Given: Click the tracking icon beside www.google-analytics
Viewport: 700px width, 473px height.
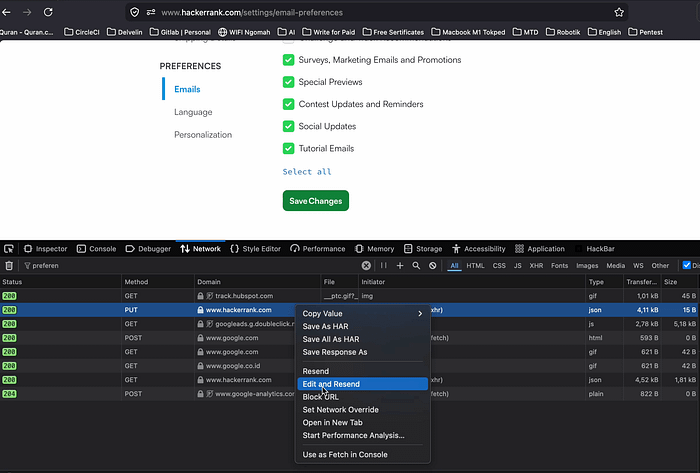Looking at the screenshot, I should click(209, 394).
